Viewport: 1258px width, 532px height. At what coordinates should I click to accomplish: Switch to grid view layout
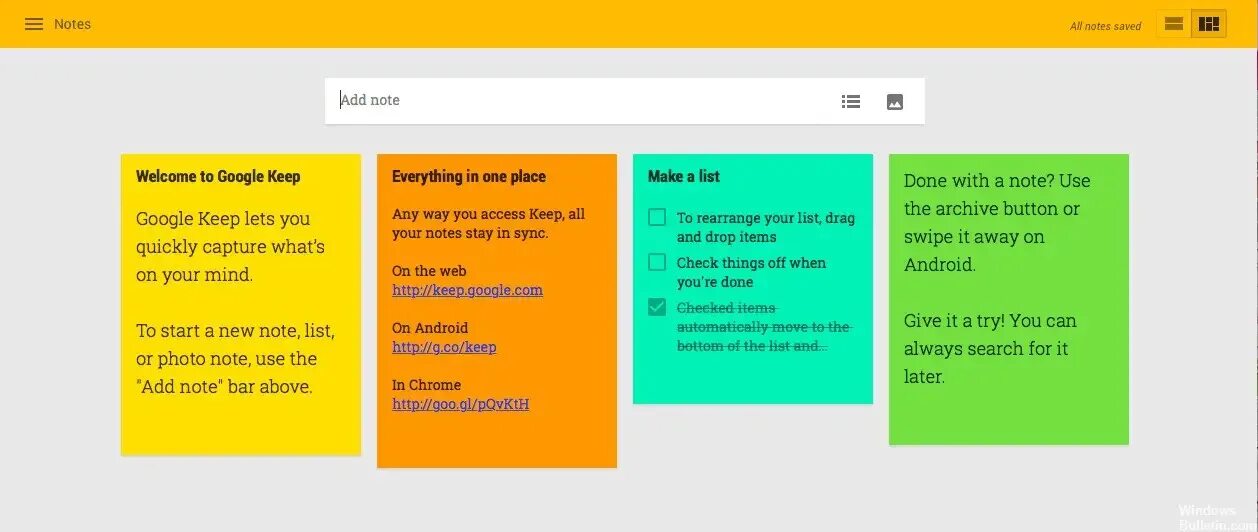1209,24
